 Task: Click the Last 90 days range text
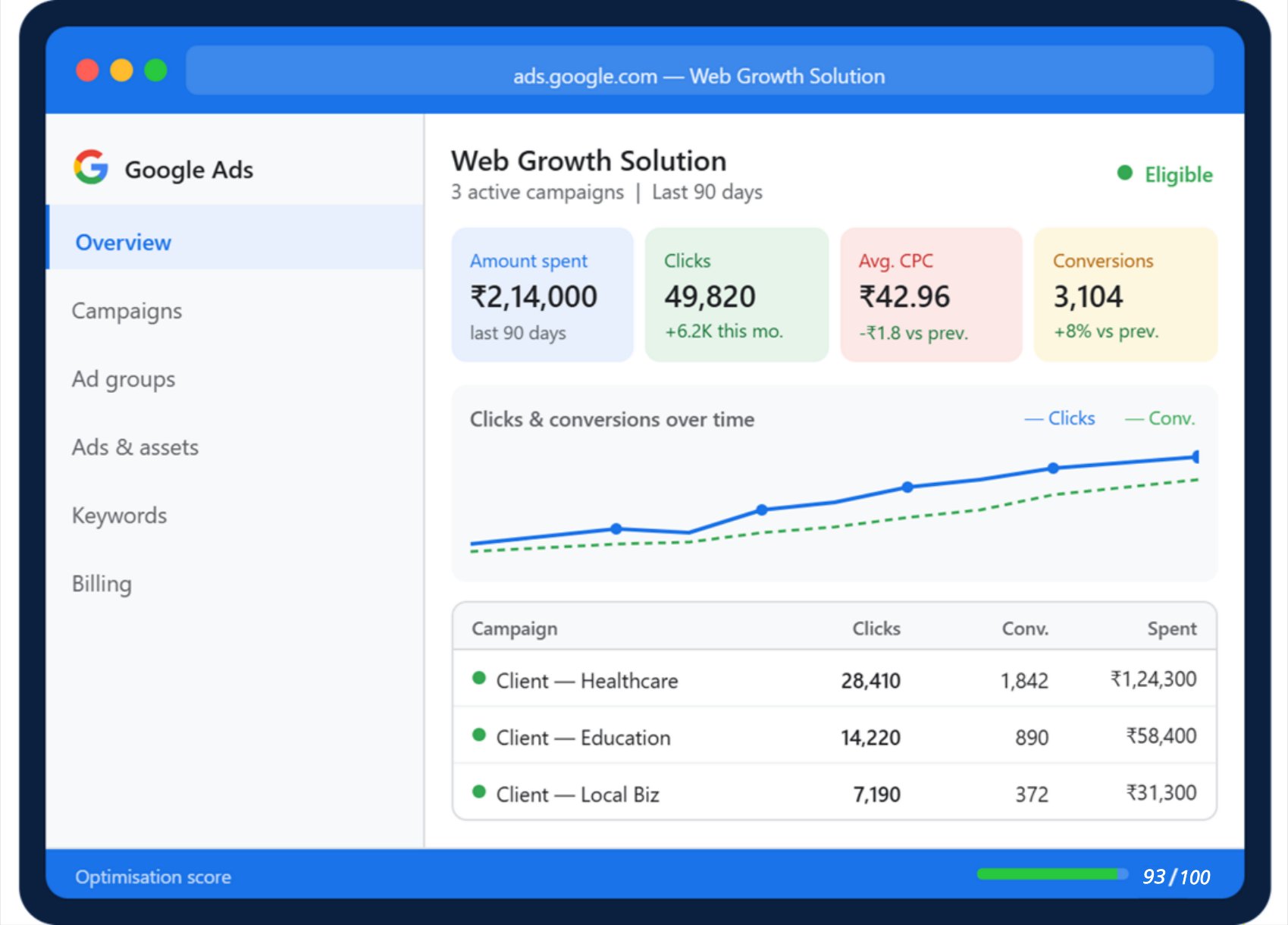(707, 193)
